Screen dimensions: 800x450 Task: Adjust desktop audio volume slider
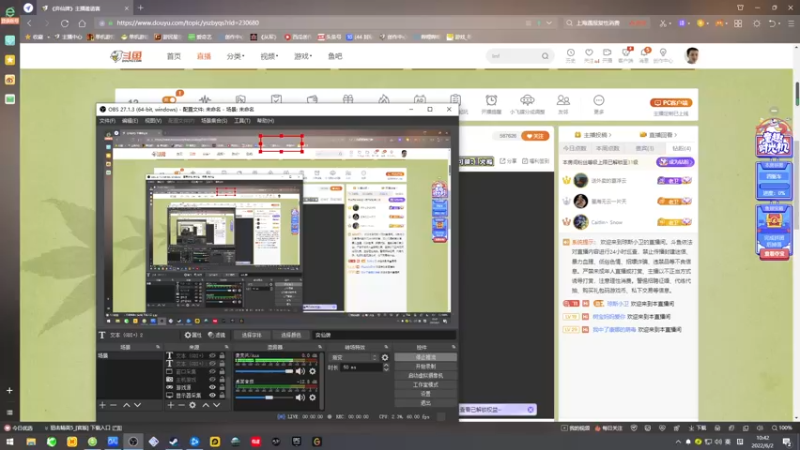click(265, 397)
